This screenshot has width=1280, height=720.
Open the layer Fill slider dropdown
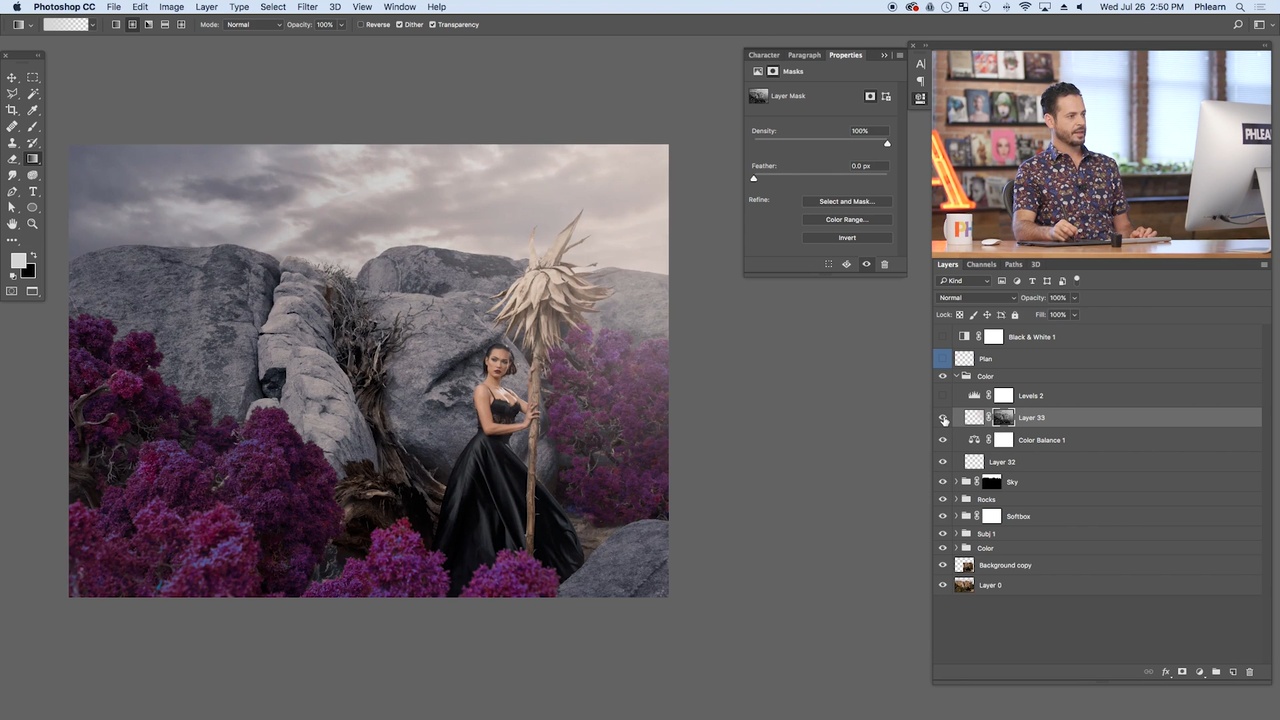click(1075, 315)
